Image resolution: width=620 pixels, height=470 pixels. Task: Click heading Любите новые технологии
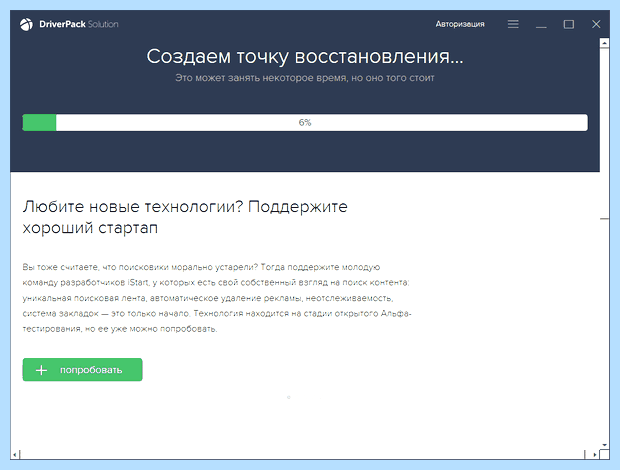[x=185, y=217]
